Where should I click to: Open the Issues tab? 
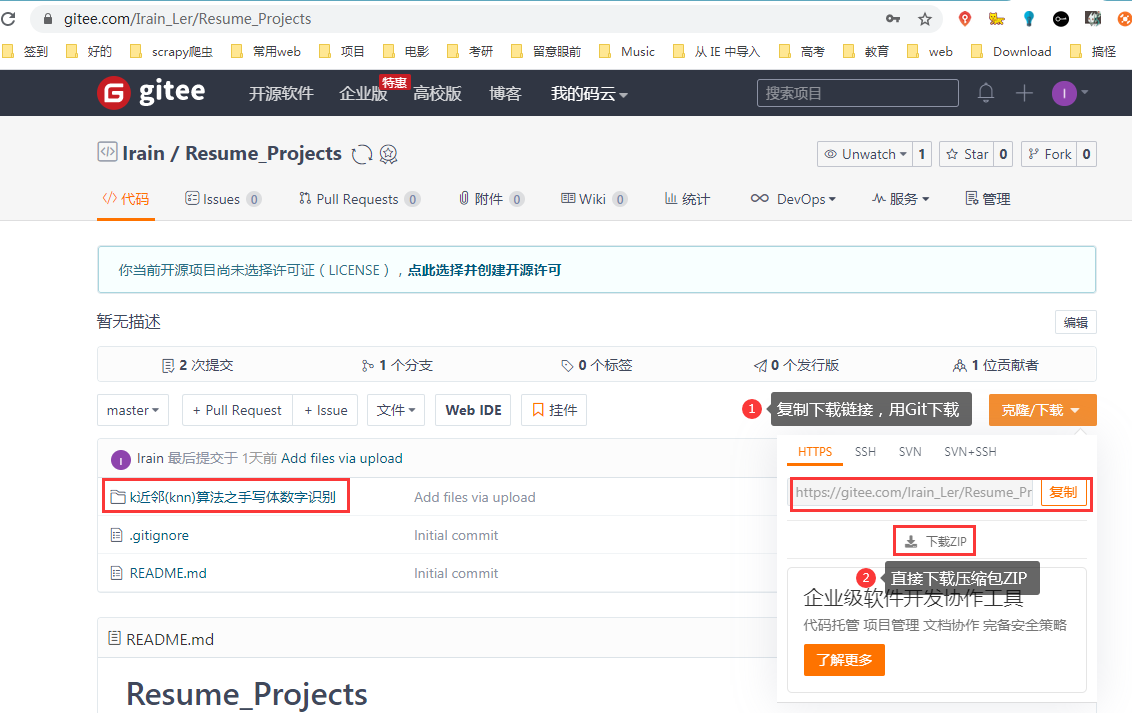pyautogui.click(x=222, y=199)
